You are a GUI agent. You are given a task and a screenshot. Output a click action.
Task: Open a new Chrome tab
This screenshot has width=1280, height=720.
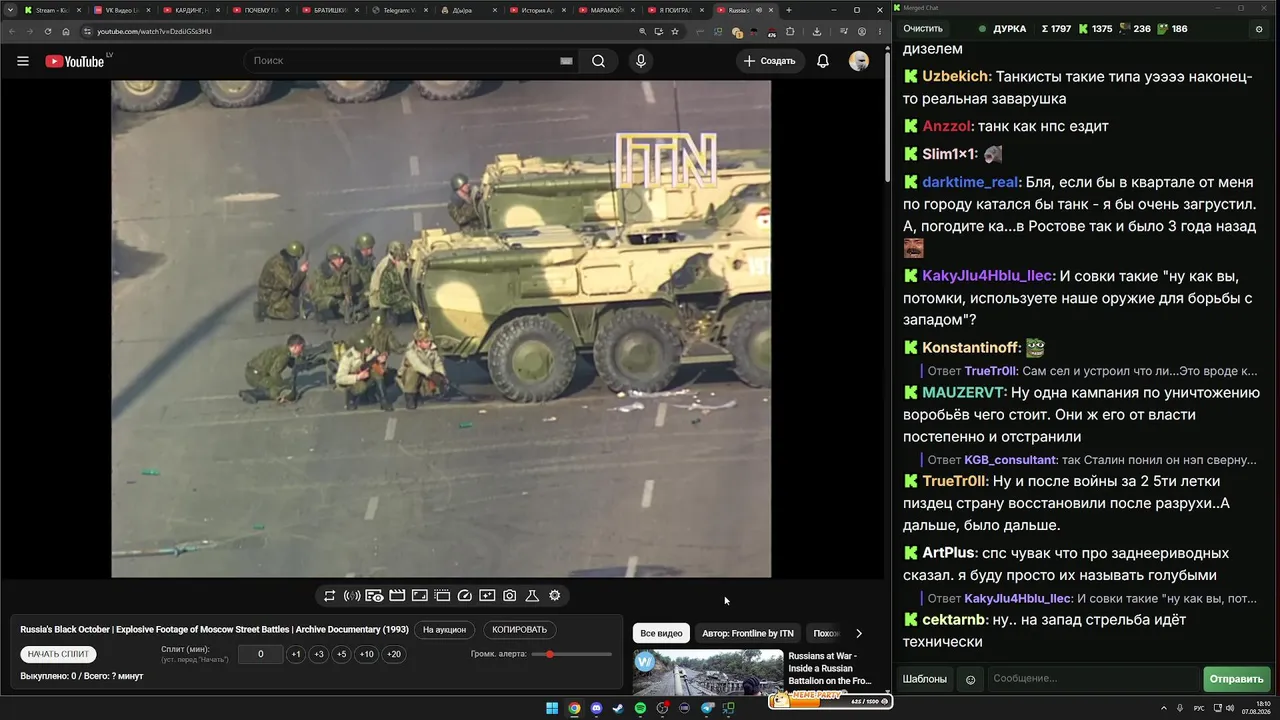pos(789,10)
